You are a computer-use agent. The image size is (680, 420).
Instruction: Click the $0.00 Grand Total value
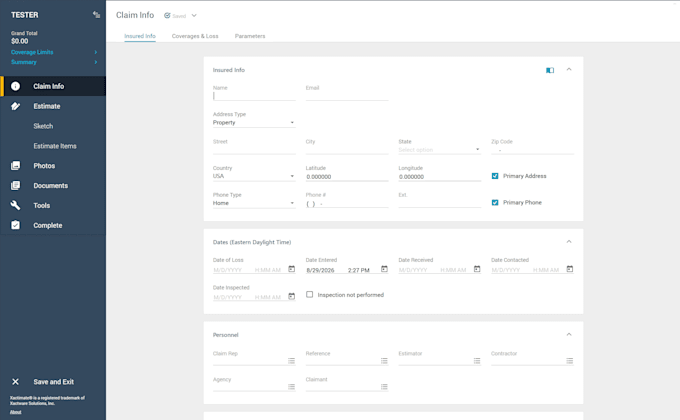[20, 41]
